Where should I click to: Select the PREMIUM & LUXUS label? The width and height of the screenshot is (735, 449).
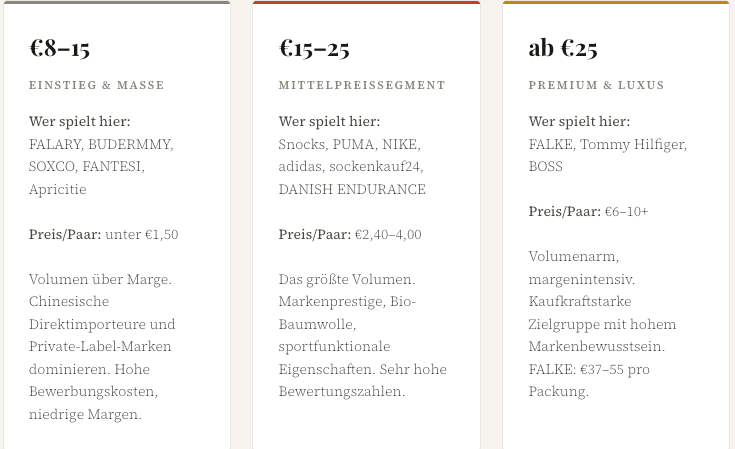tap(596, 85)
